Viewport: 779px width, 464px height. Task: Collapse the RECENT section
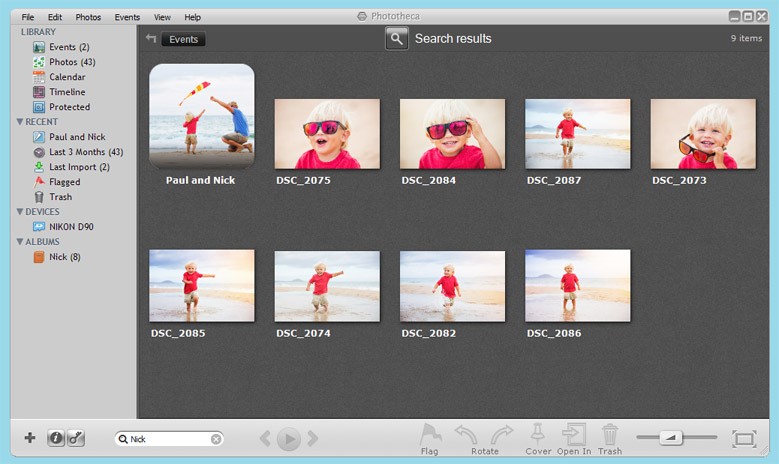[20, 122]
